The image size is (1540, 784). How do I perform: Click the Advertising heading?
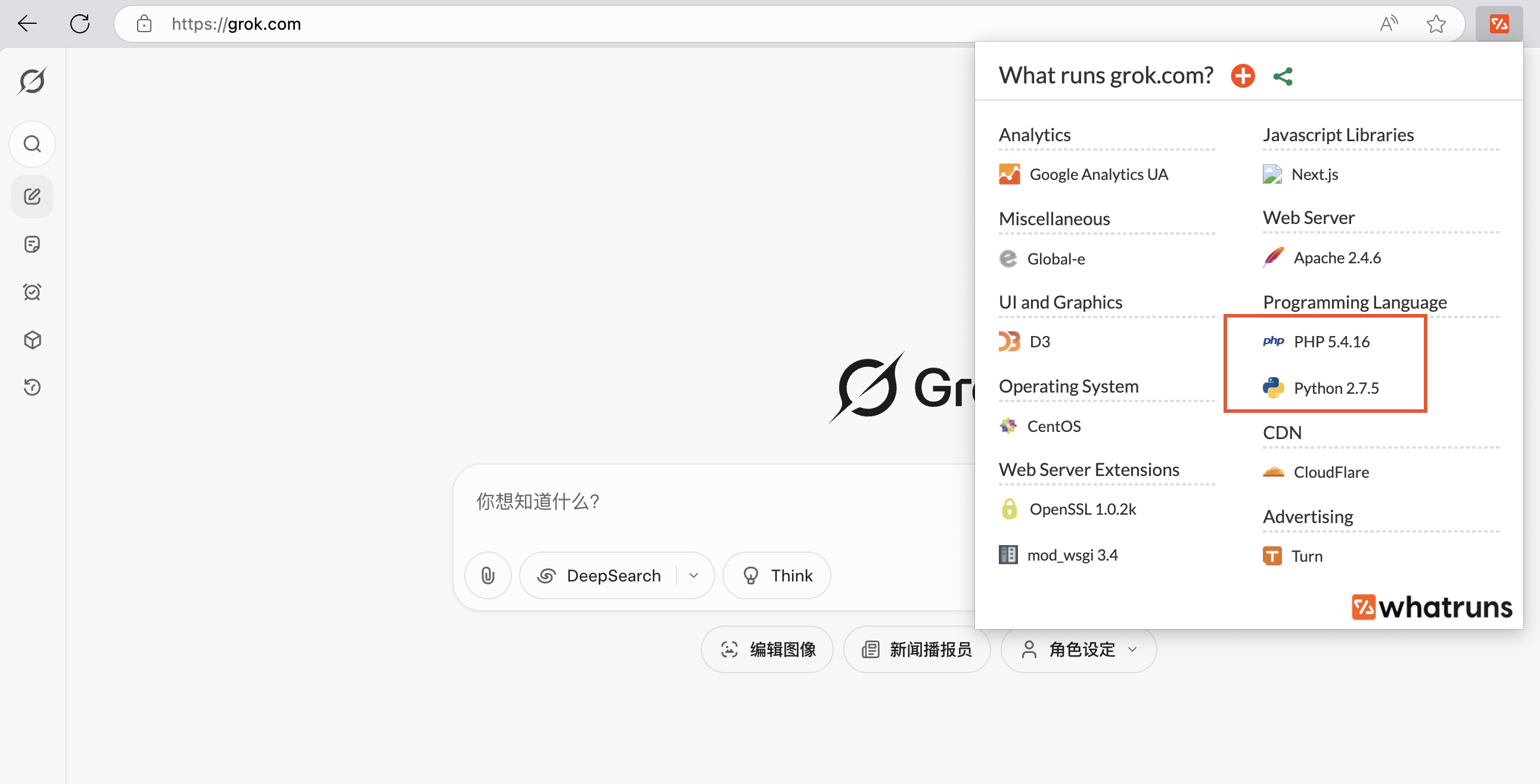(x=1308, y=517)
